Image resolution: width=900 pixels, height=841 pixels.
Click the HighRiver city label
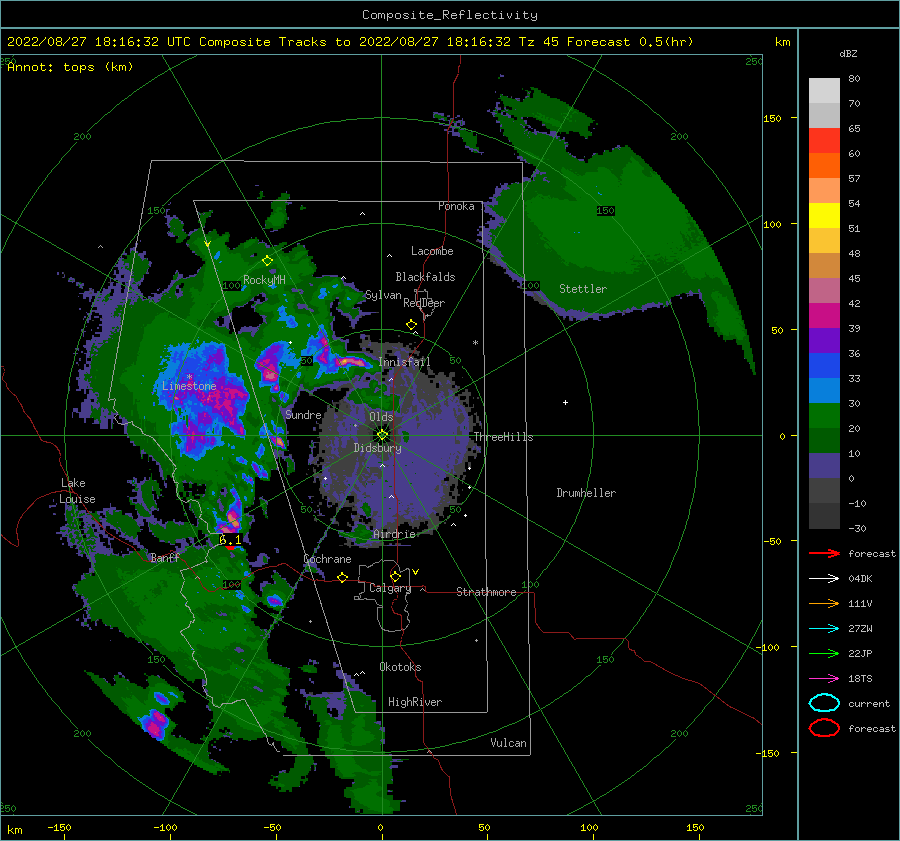tap(415, 702)
